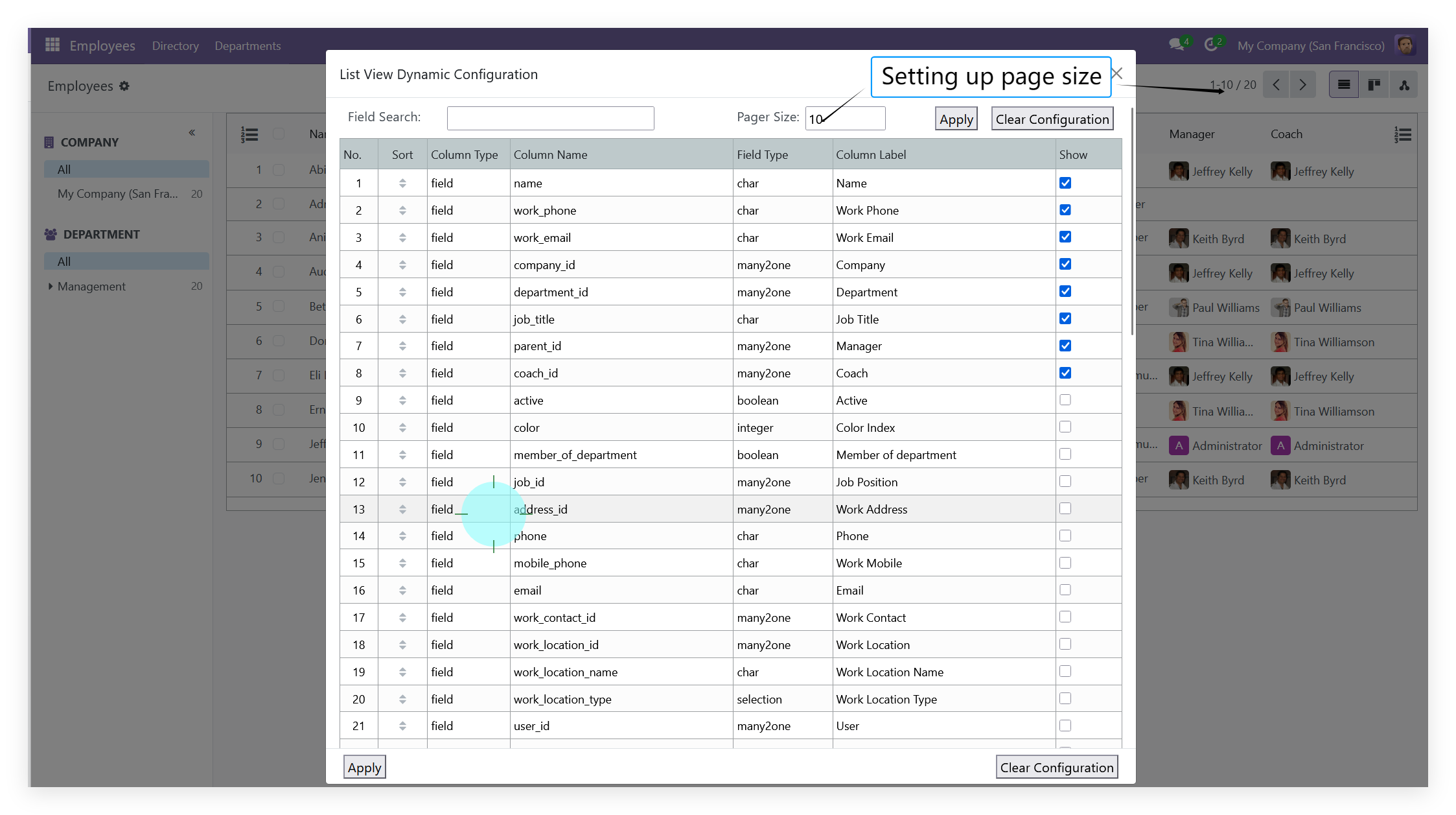The width and height of the screenshot is (1456, 815).
Task: Click the Pager Size input field
Action: point(845,118)
